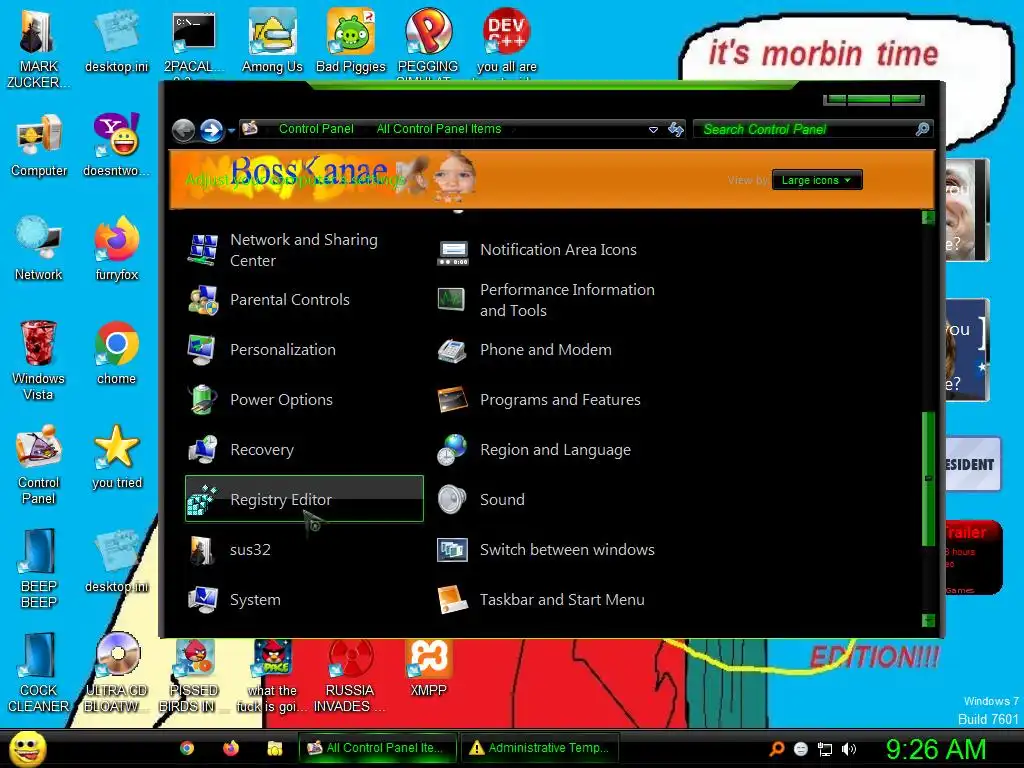Open Power Options battery icon
The height and width of the screenshot is (768, 1024).
coord(202,400)
